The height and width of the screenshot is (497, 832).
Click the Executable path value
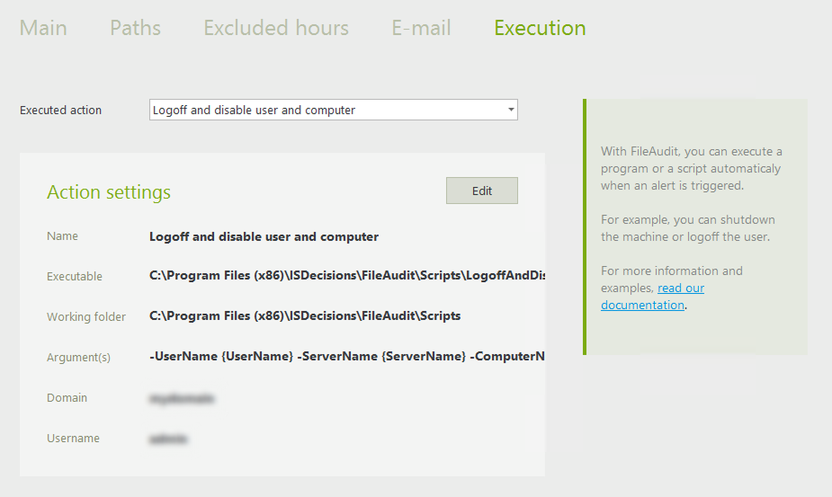point(347,275)
